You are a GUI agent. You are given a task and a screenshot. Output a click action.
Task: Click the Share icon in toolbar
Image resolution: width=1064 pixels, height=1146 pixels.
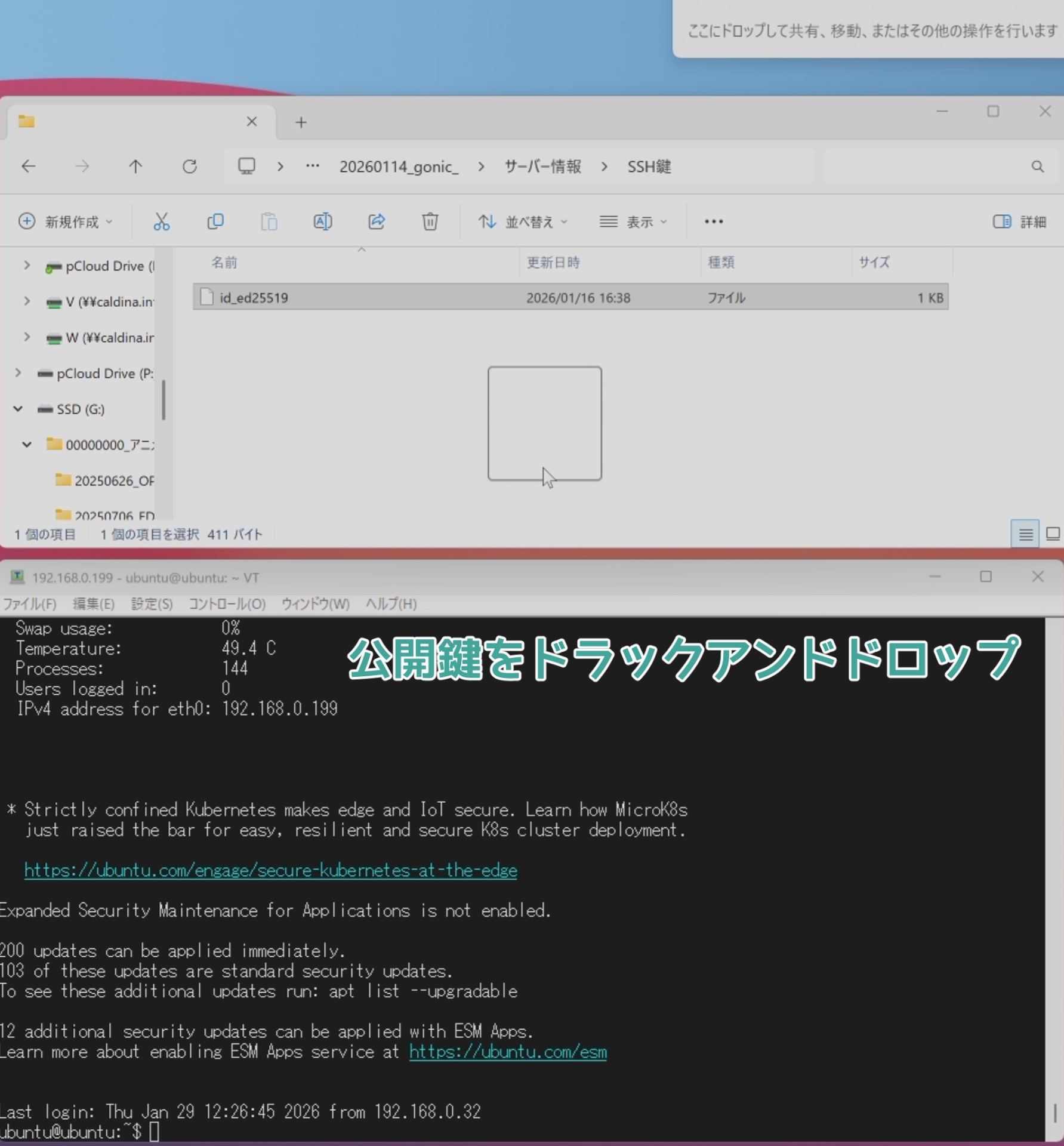click(x=376, y=222)
